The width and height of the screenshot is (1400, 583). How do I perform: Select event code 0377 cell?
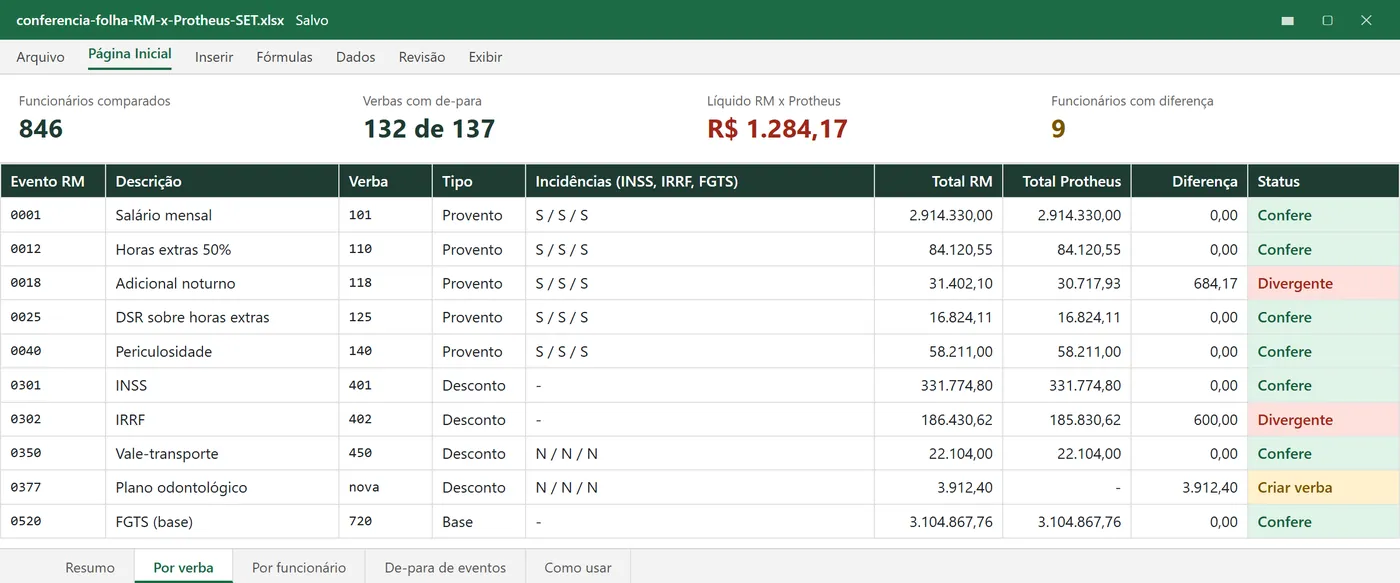[53, 487]
